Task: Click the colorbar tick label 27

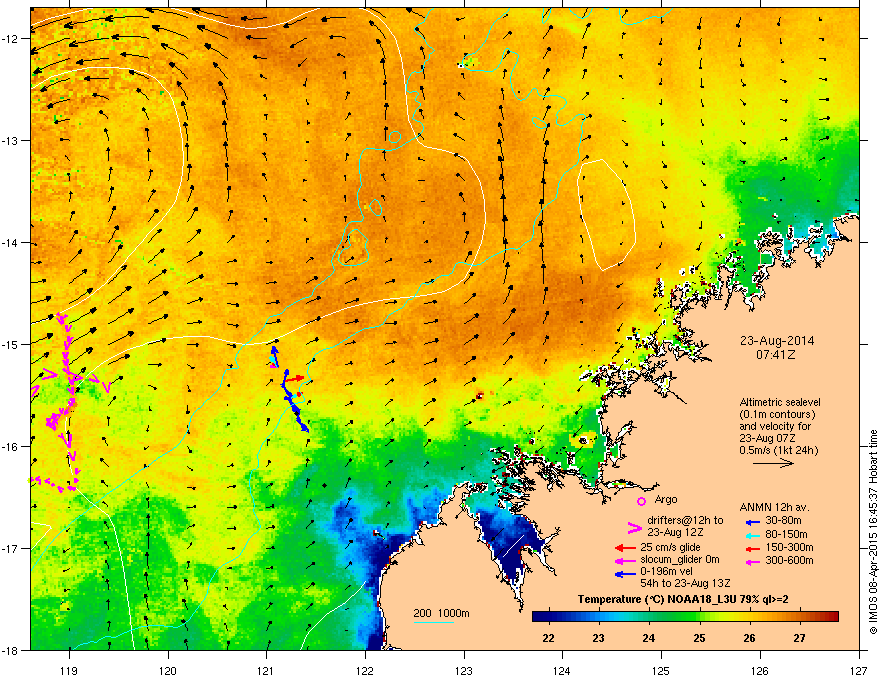Action: pos(799,638)
